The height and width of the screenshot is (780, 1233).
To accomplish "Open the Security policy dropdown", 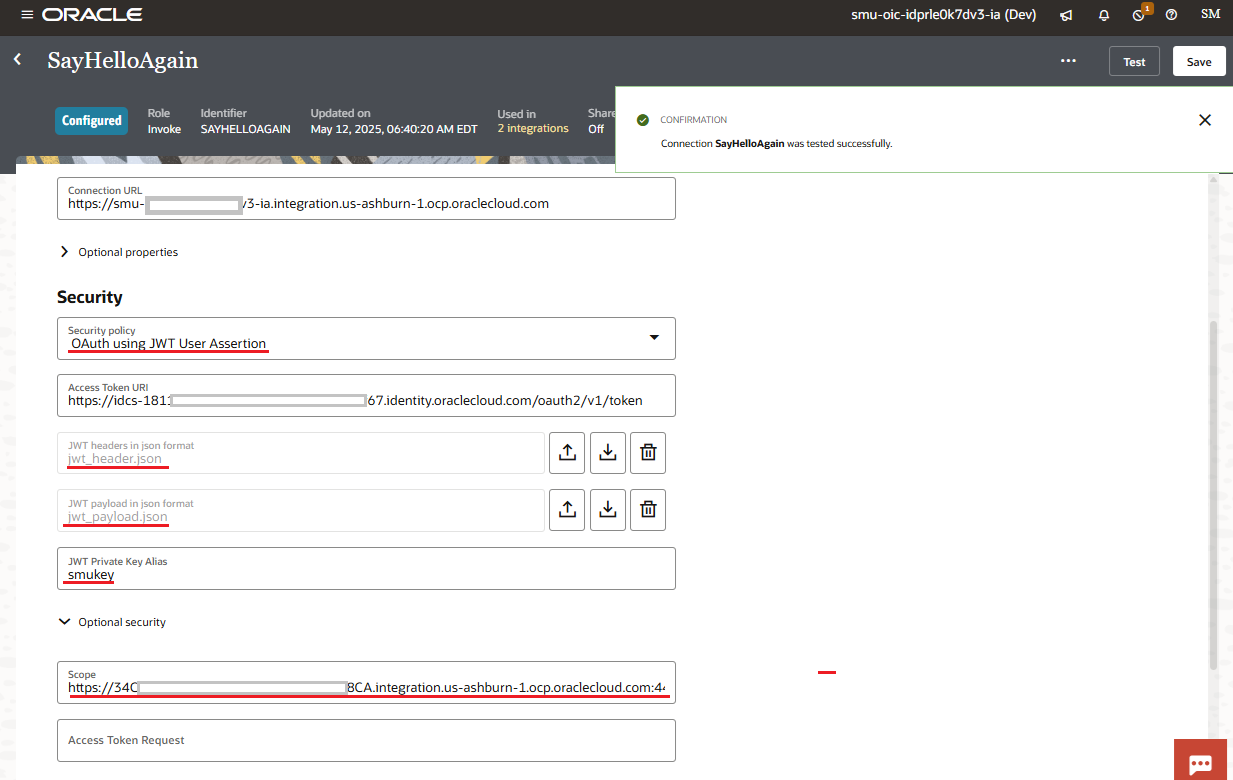I will click(x=654, y=338).
